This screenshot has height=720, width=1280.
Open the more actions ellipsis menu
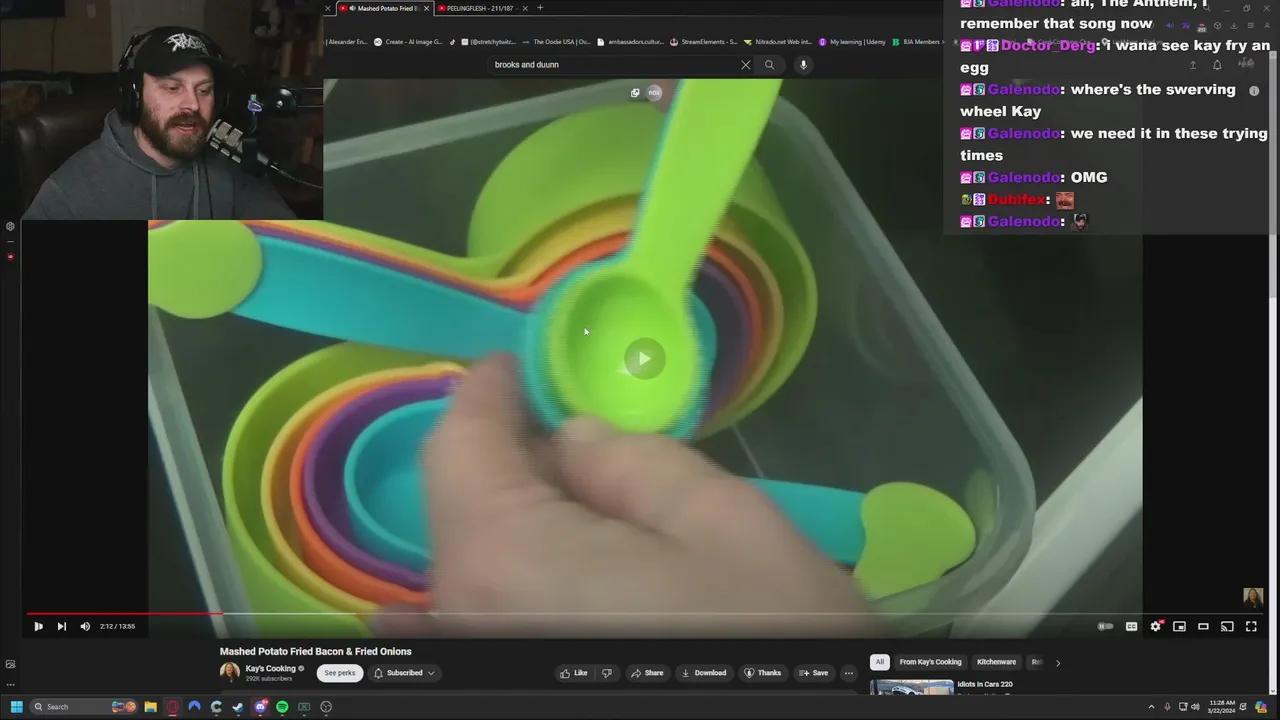[848, 672]
